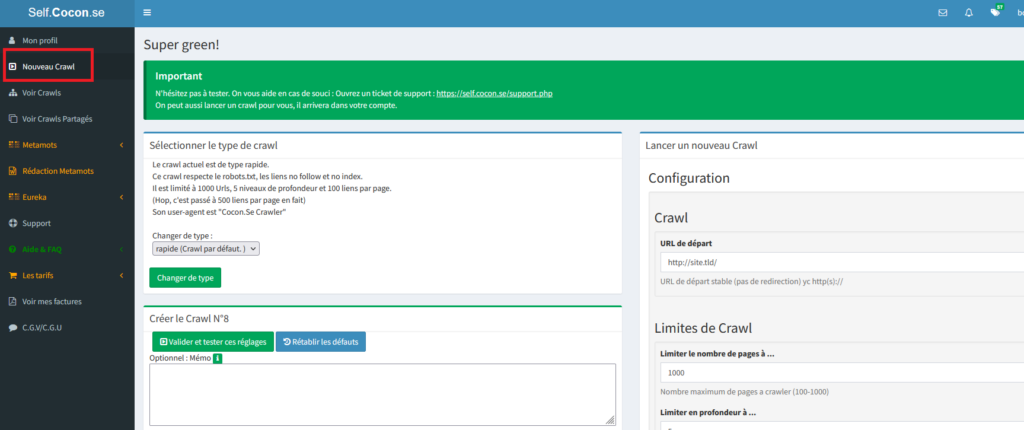The image size is (1024, 430).
Task: Click inside the Mémo text area
Action: coord(381,394)
